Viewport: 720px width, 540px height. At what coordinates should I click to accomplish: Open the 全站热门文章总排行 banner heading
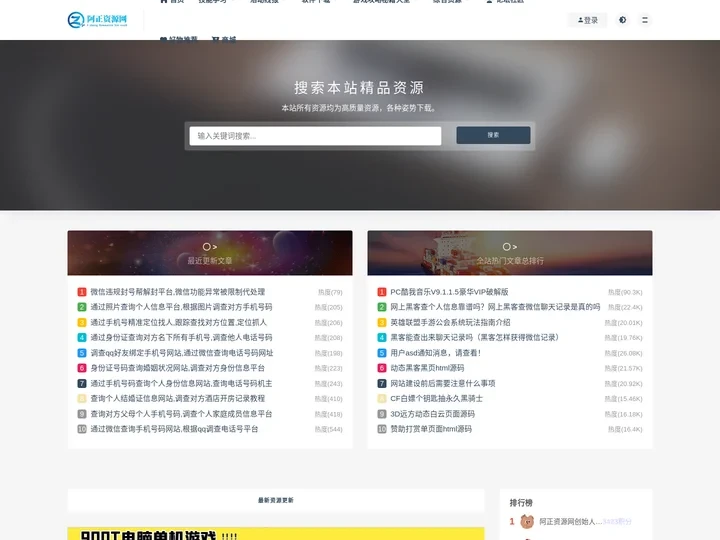click(x=510, y=260)
